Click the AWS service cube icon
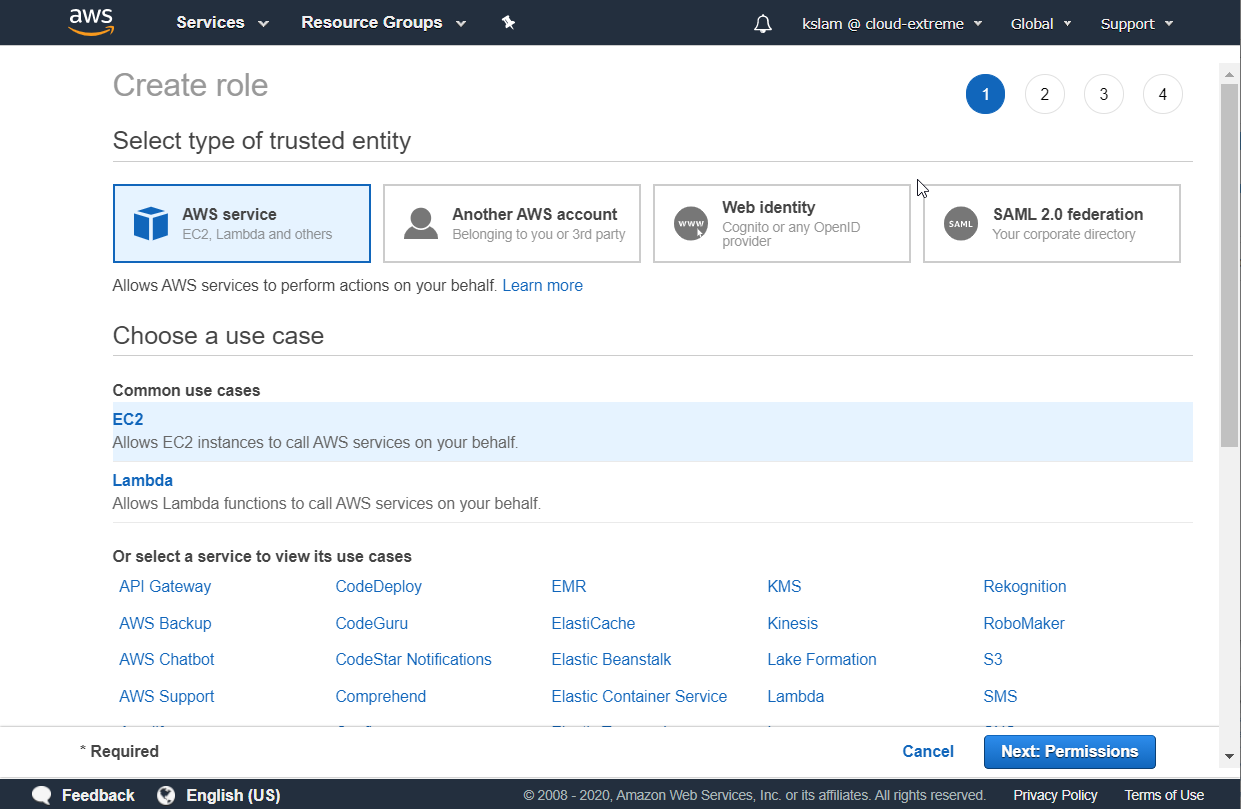The image size is (1241, 809). coord(151,223)
